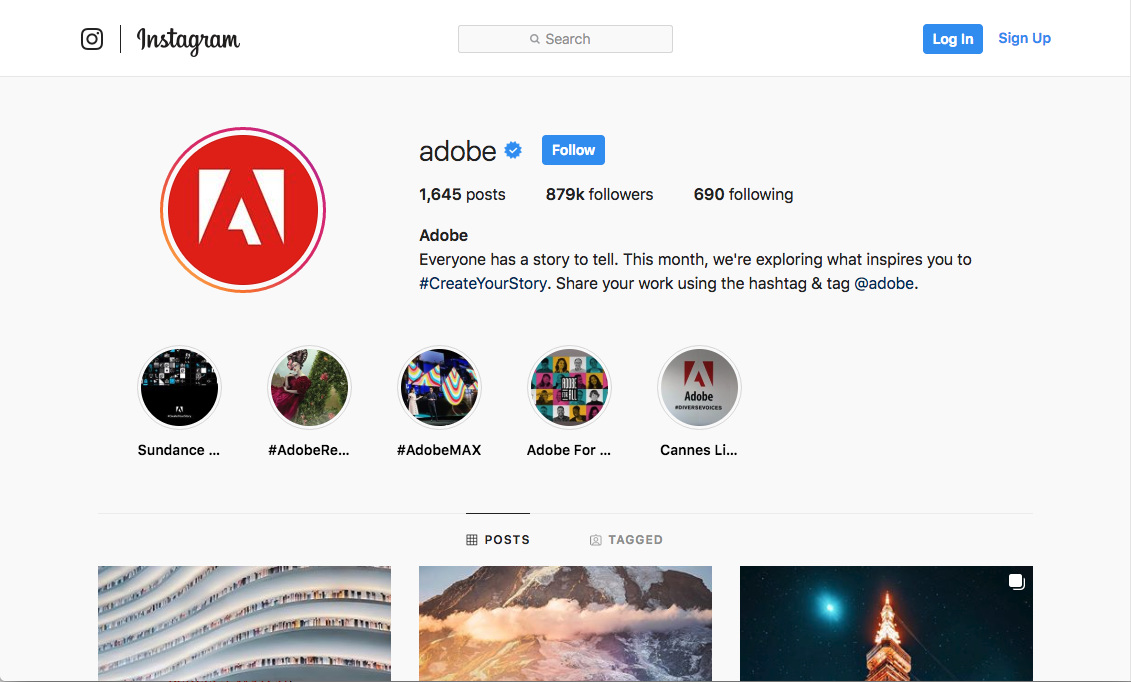Open the mountain with clouds post thumbnail
1131x682 pixels.
[x=566, y=624]
